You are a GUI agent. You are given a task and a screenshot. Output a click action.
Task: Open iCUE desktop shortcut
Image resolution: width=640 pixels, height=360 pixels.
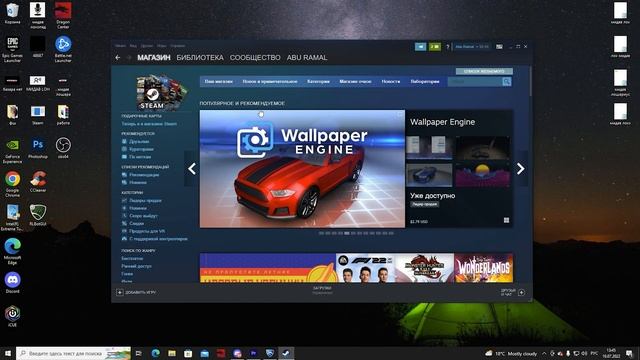(x=12, y=316)
